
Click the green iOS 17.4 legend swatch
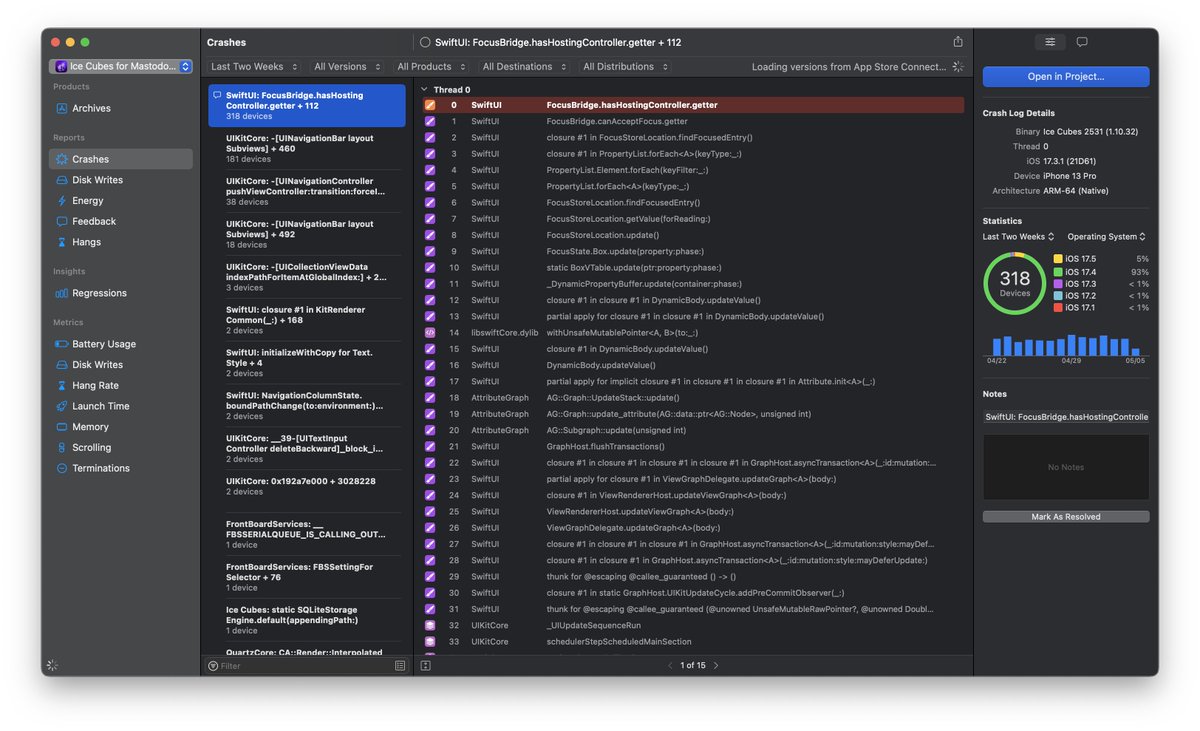[x=1058, y=271]
